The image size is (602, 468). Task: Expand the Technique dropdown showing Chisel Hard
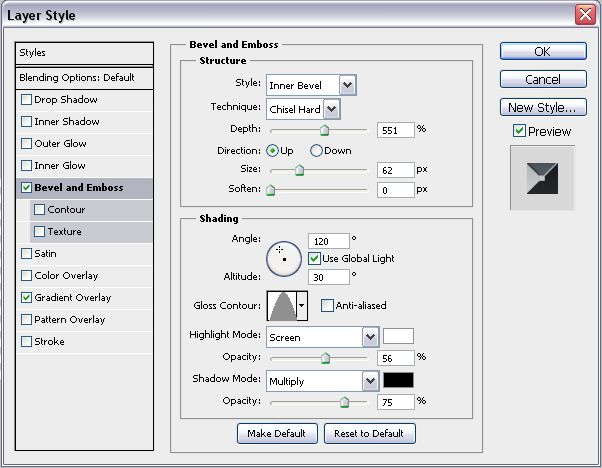coord(331,108)
